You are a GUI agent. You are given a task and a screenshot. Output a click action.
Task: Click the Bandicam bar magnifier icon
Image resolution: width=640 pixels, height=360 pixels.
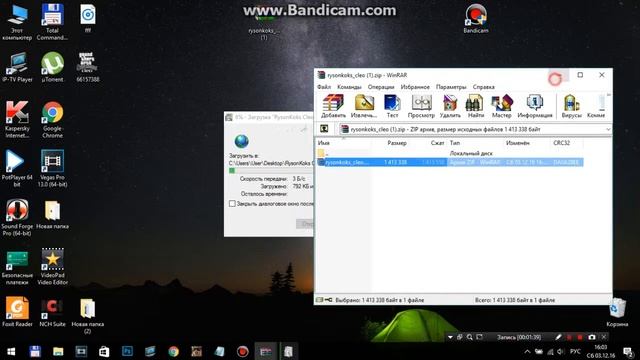tap(469, 337)
